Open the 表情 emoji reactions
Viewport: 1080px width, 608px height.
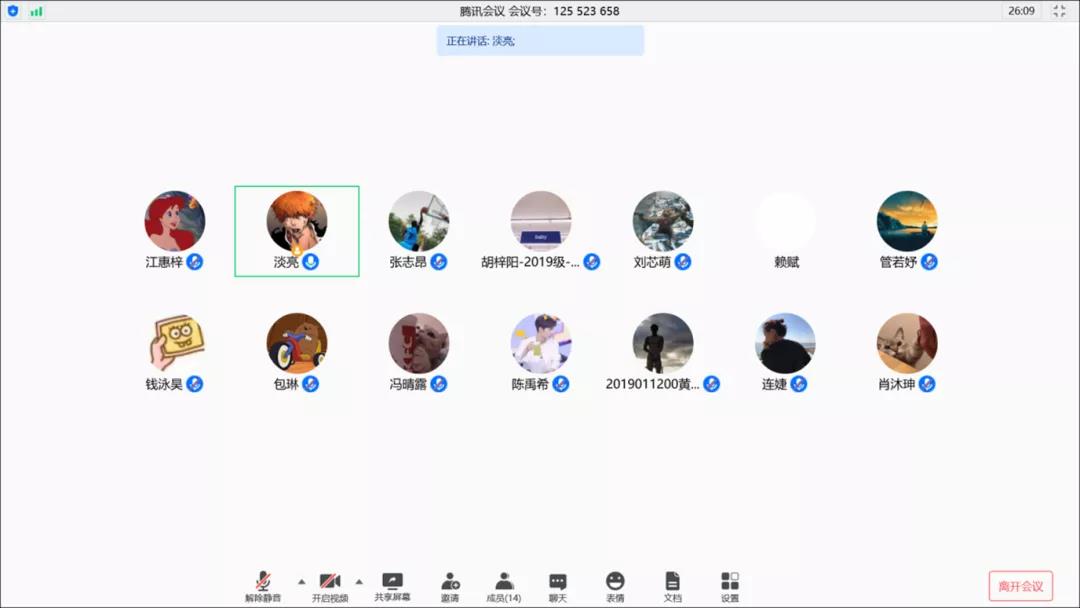(615, 581)
